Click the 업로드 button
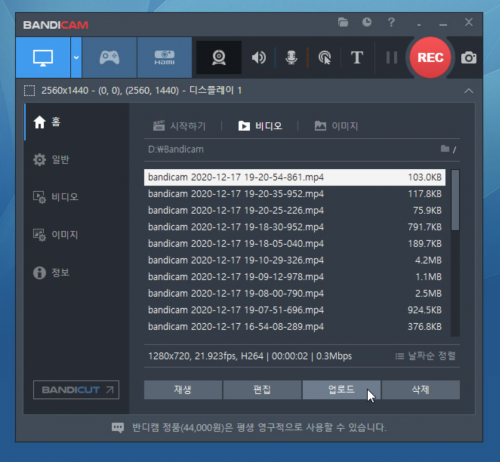This screenshot has width=500, height=462. click(x=341, y=390)
